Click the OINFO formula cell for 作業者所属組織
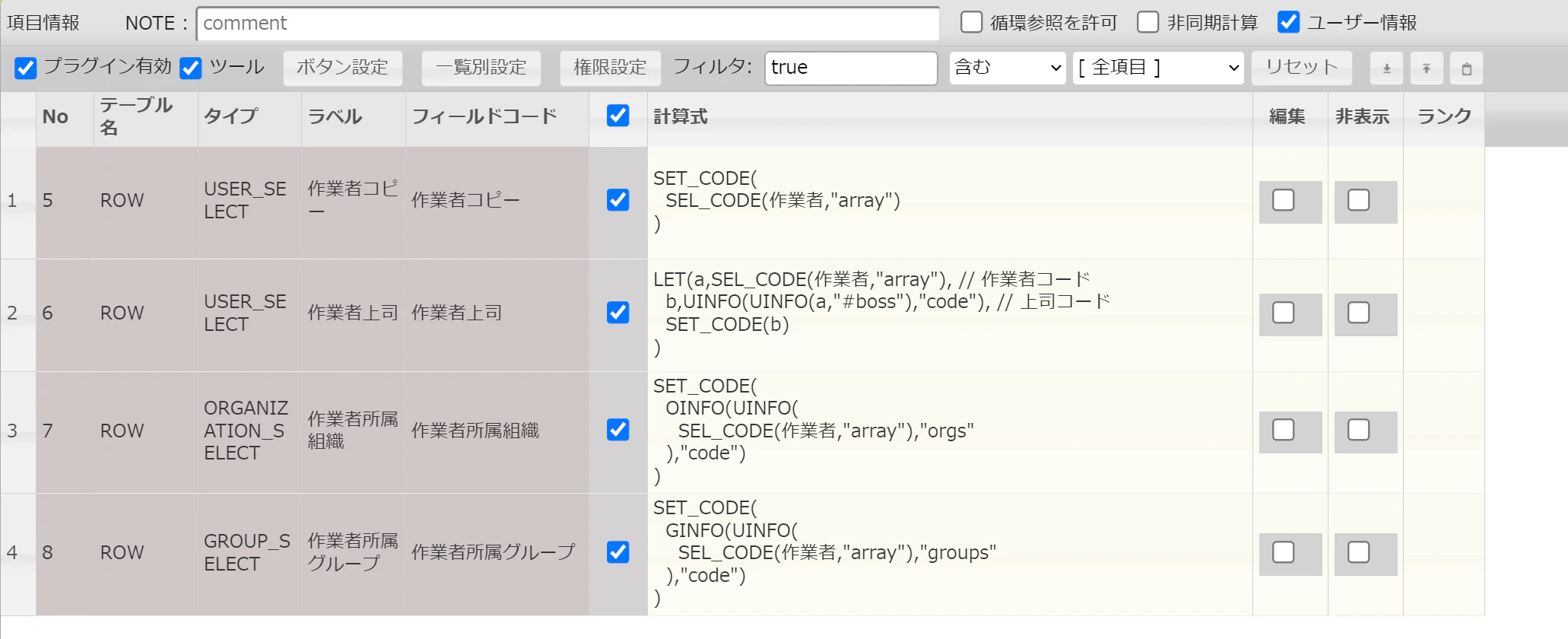 click(950, 431)
